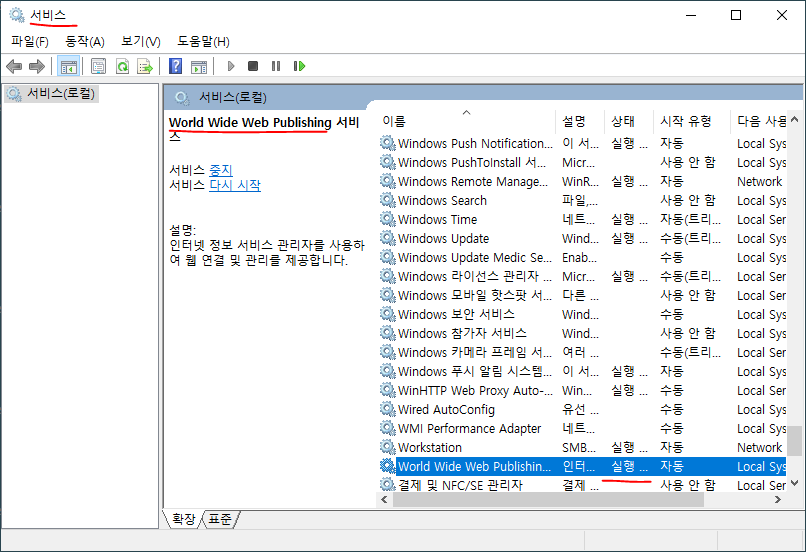Open the 도움말(H) menu
Image resolution: width=806 pixels, height=552 pixels.
[x=204, y=42]
